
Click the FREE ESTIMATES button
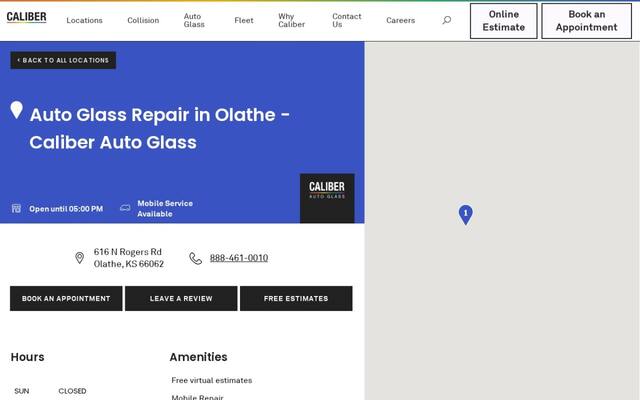point(296,298)
